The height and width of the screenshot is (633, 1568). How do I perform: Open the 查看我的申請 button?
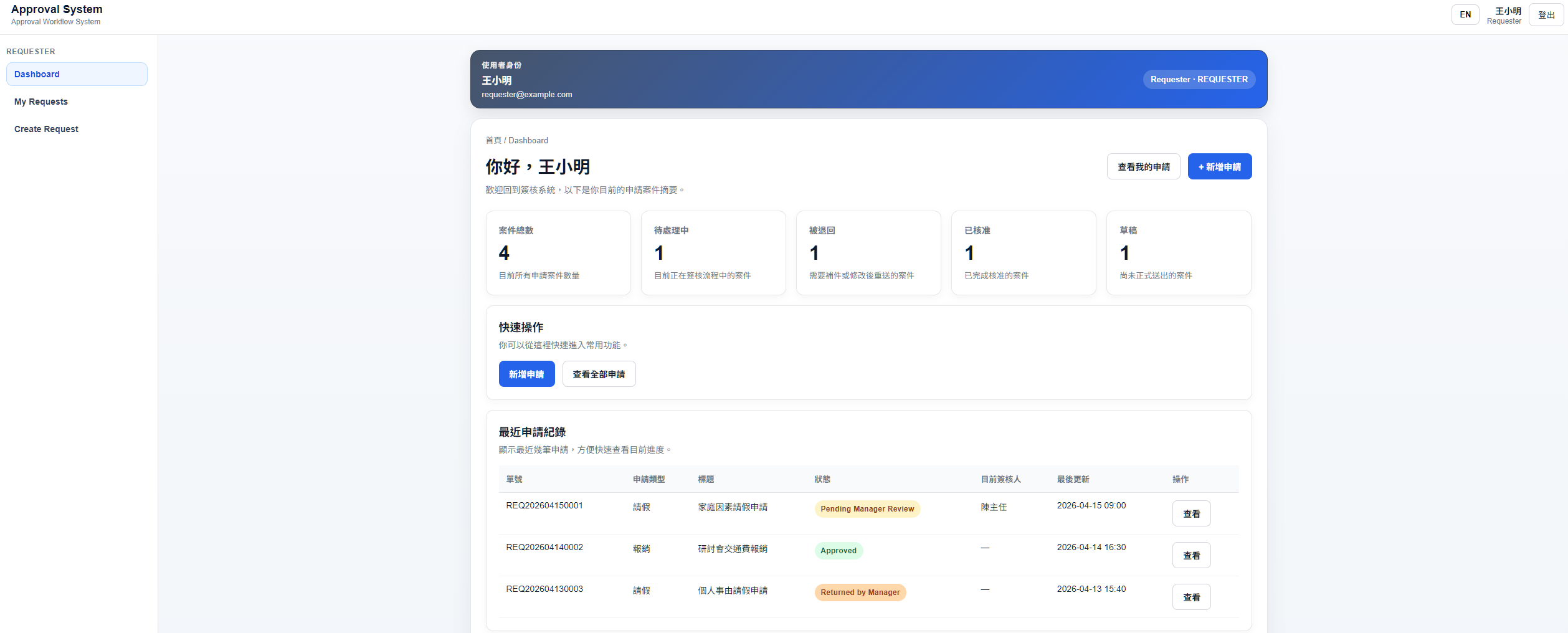1143,166
